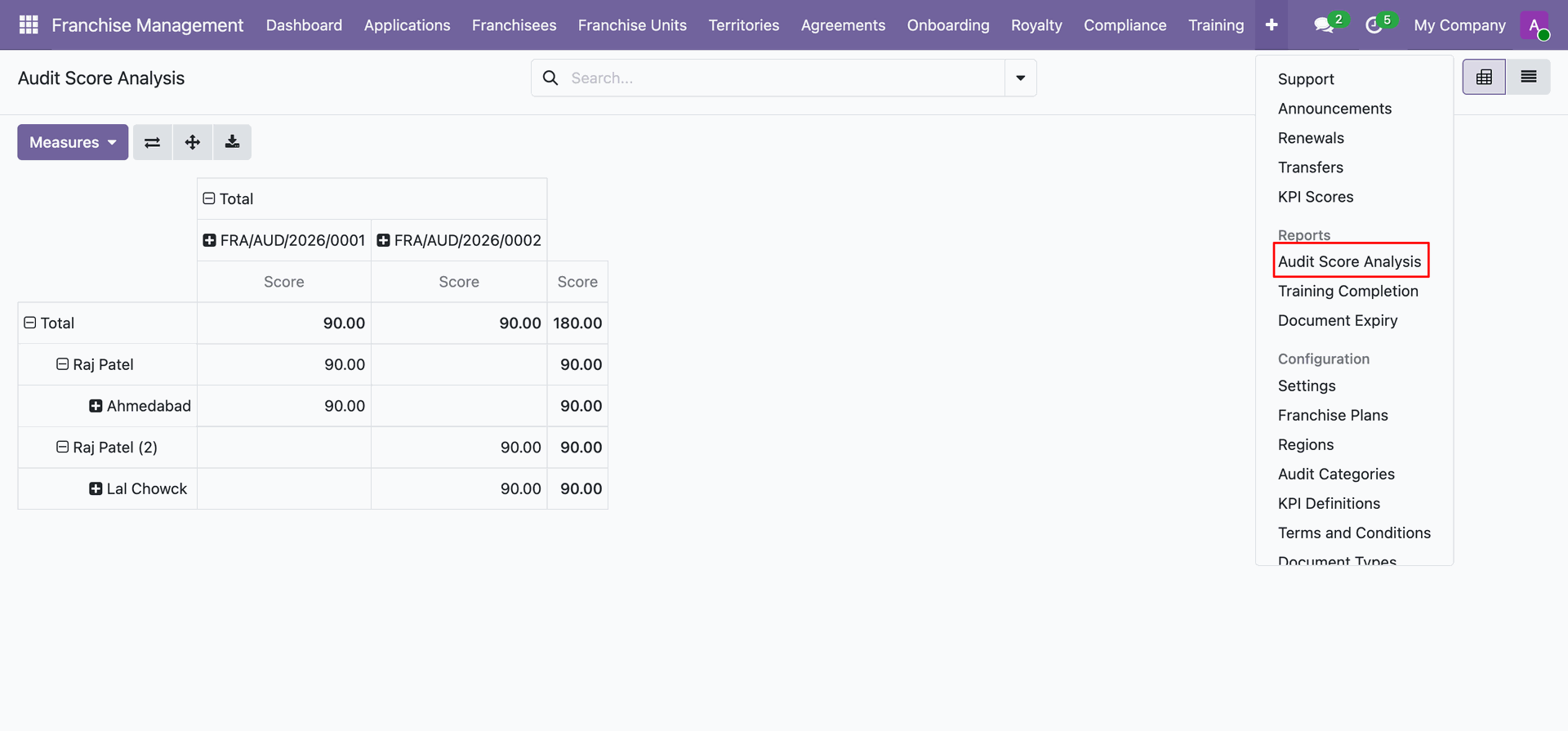The width and height of the screenshot is (1568, 731).
Task: Open the Training menu
Action: (1216, 25)
